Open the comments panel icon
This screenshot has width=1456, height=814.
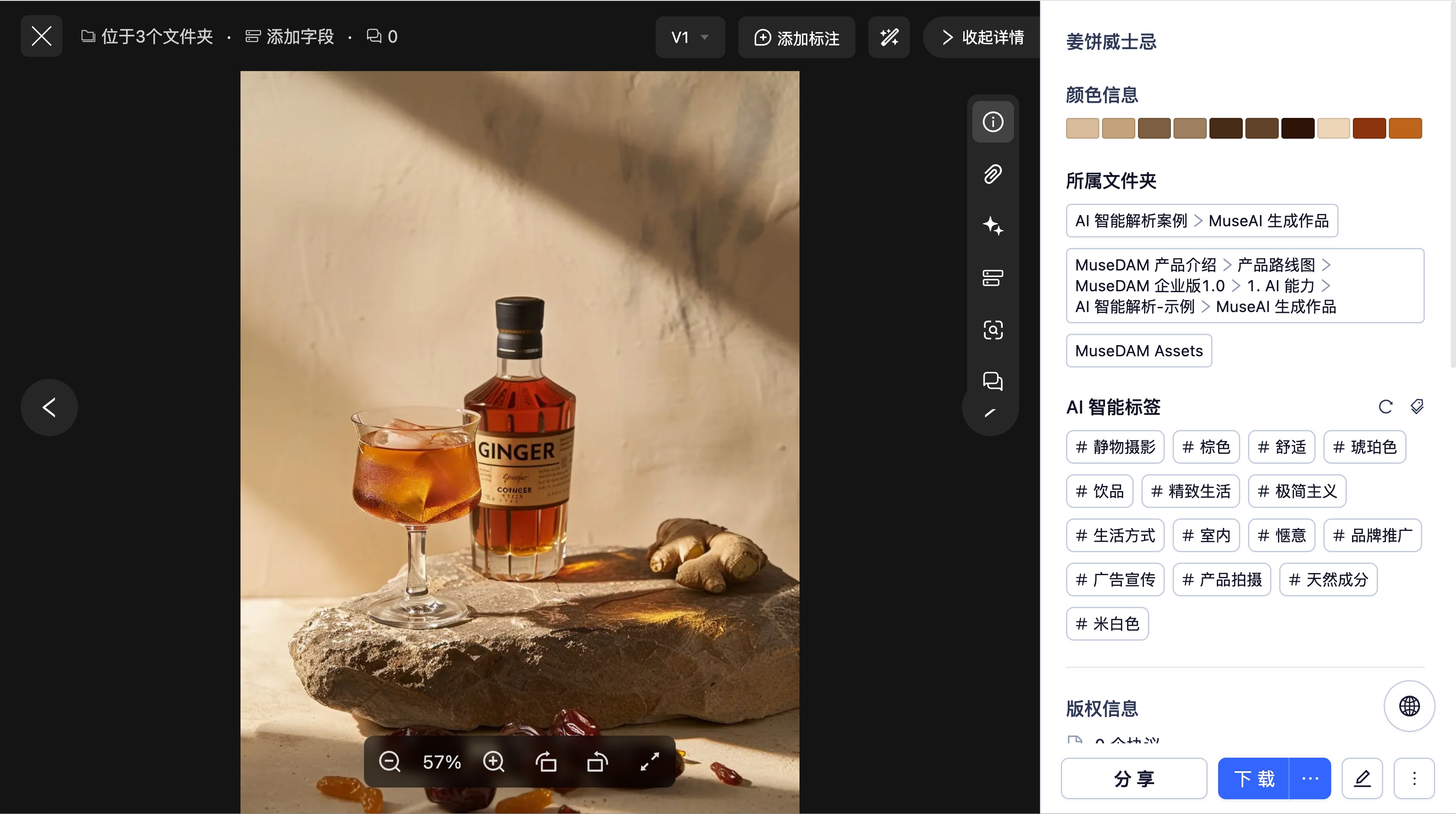(992, 381)
